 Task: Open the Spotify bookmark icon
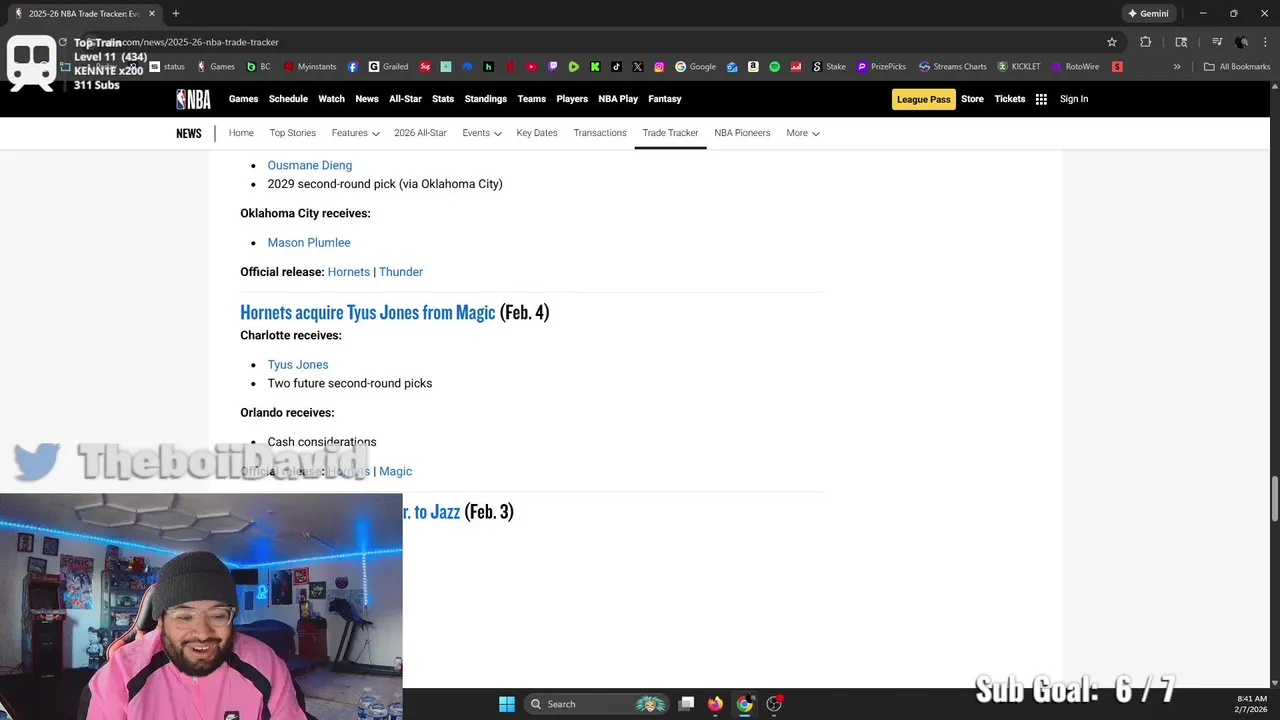pos(774,67)
